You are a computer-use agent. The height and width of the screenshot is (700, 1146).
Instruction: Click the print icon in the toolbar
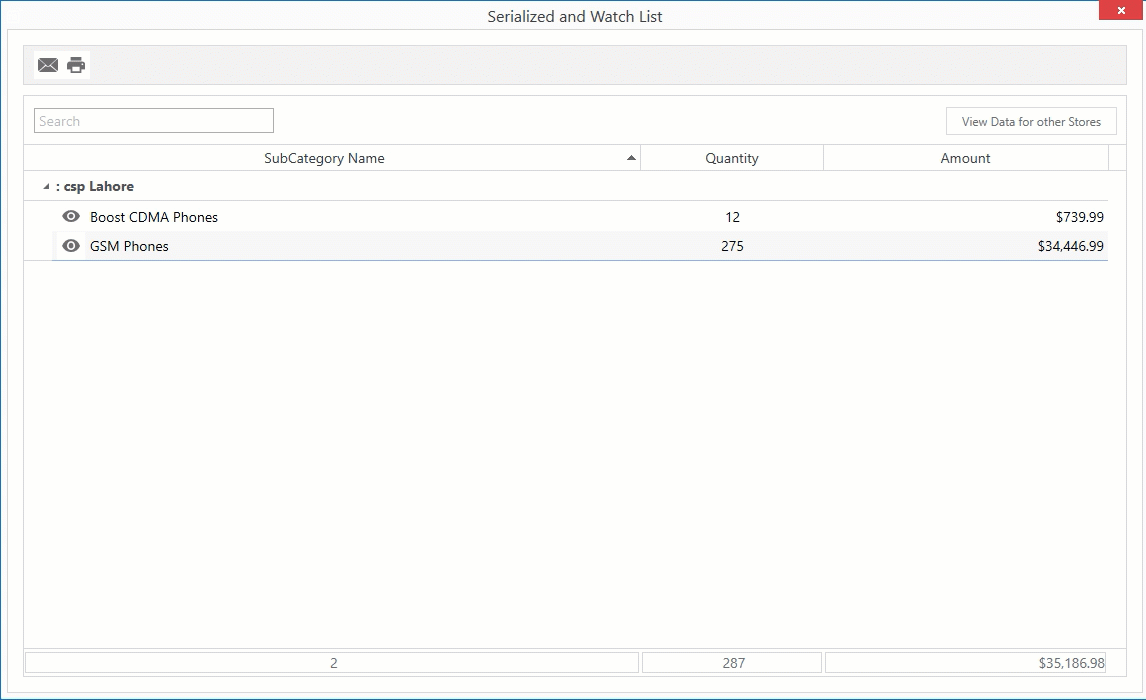[75, 64]
